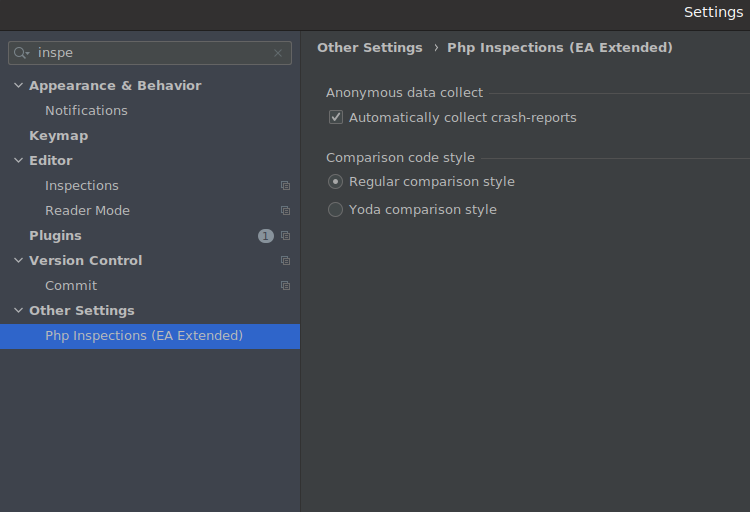The height and width of the screenshot is (512, 750).
Task: Open the Notifications settings page
Action: (86, 111)
